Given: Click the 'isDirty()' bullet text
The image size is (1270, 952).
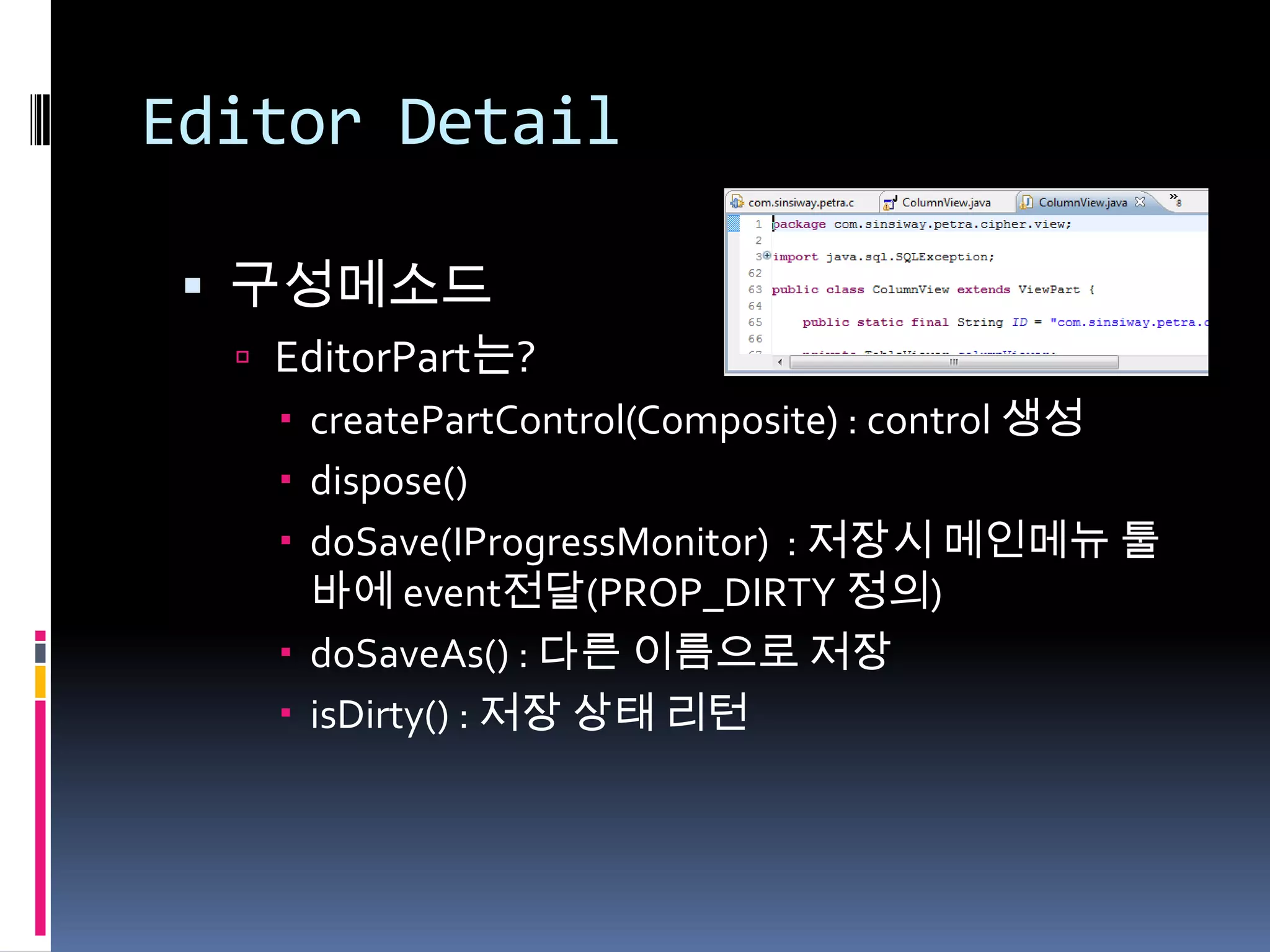Looking at the screenshot, I should (x=529, y=713).
